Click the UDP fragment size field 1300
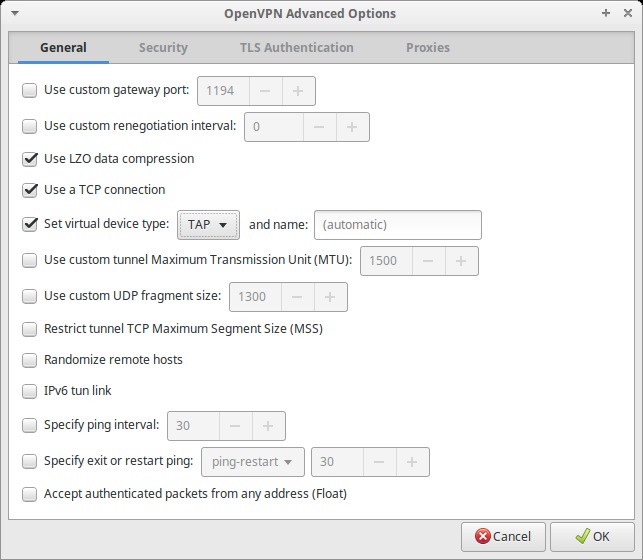Screen dimensions: 643x560 (255, 297)
